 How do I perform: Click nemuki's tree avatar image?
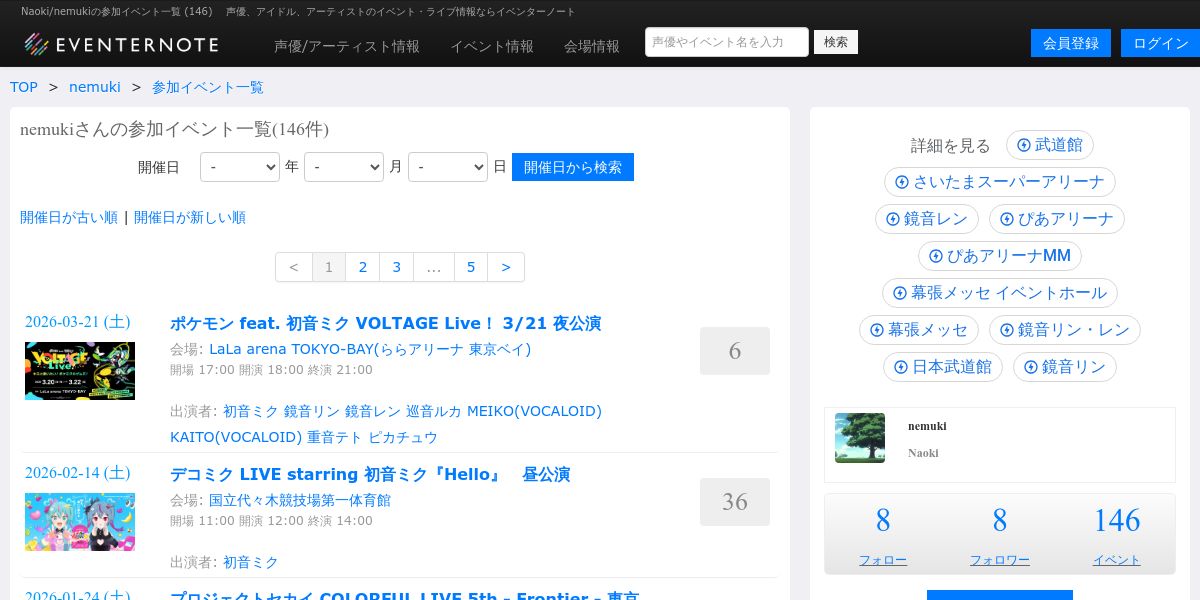pos(860,438)
